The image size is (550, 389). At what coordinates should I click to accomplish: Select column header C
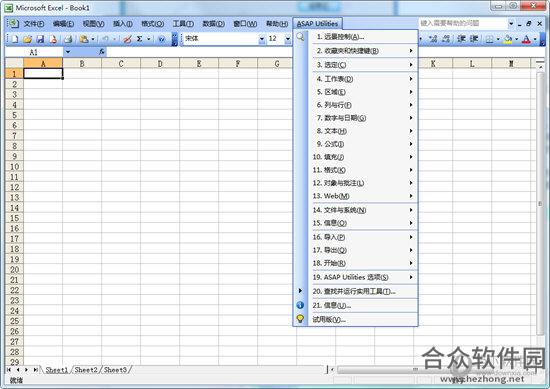click(x=121, y=63)
